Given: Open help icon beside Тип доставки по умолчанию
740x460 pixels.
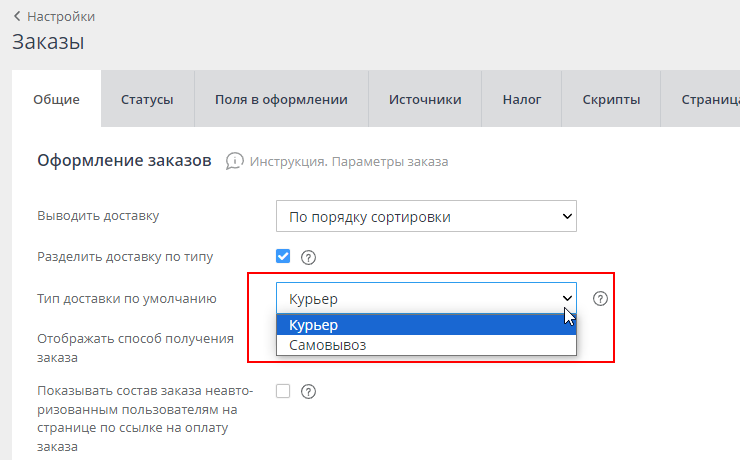Looking at the screenshot, I should (x=601, y=299).
